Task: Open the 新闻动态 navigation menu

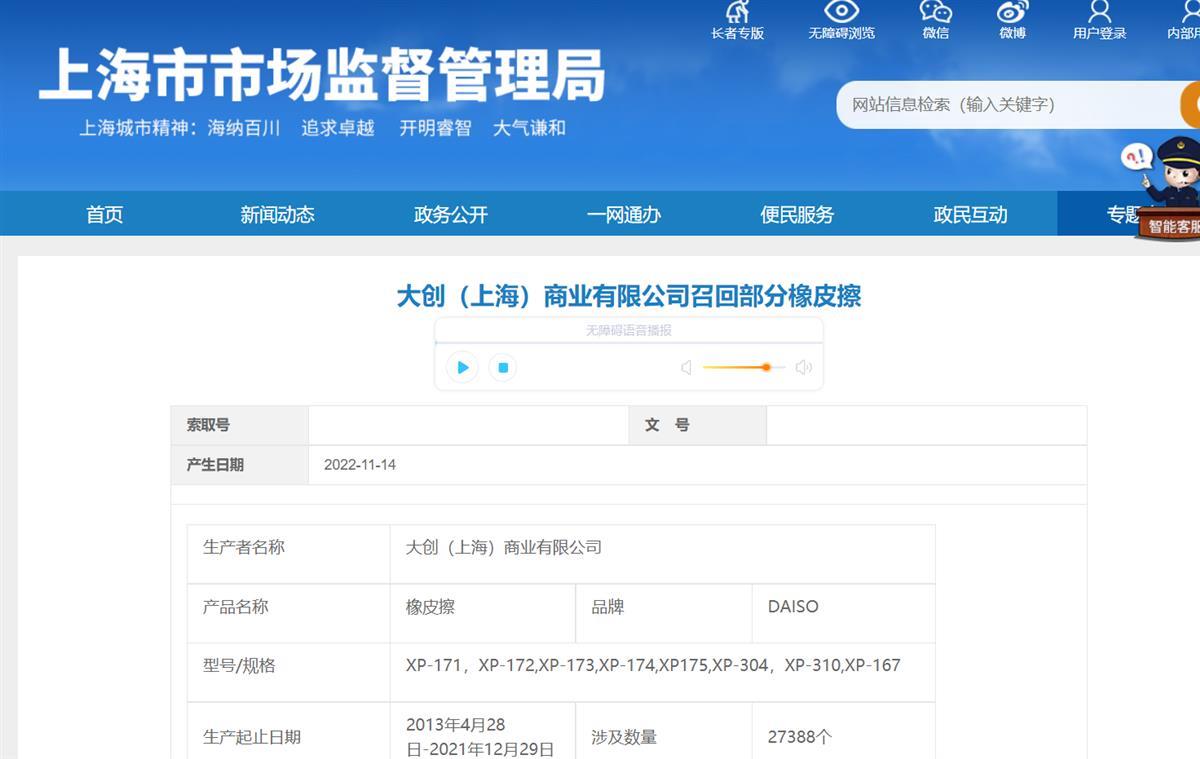Action: point(277,215)
